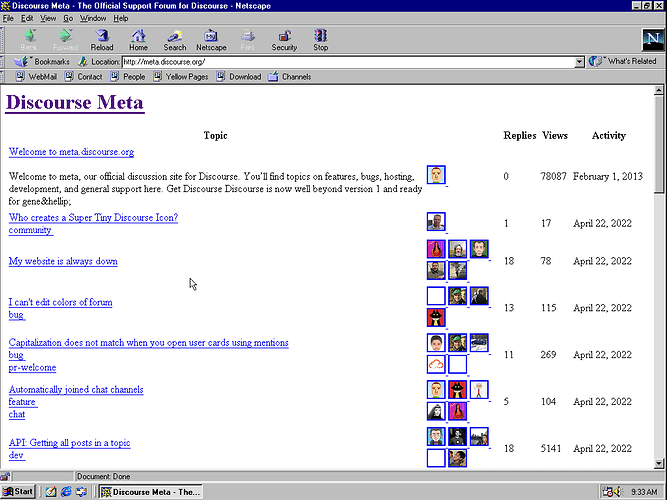
Task: Click avatar in Super Tiny Icon row
Action: click(x=436, y=222)
